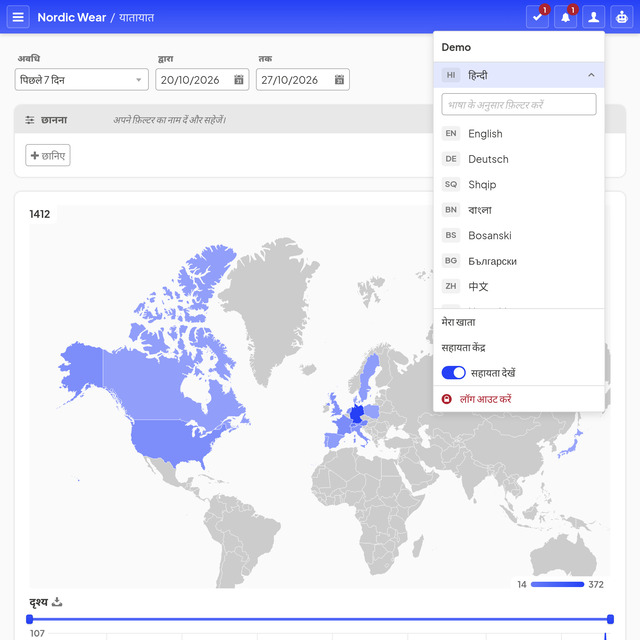The image size is (640, 640).
Task: Click the filter sliders icon
Action: (x=30, y=120)
